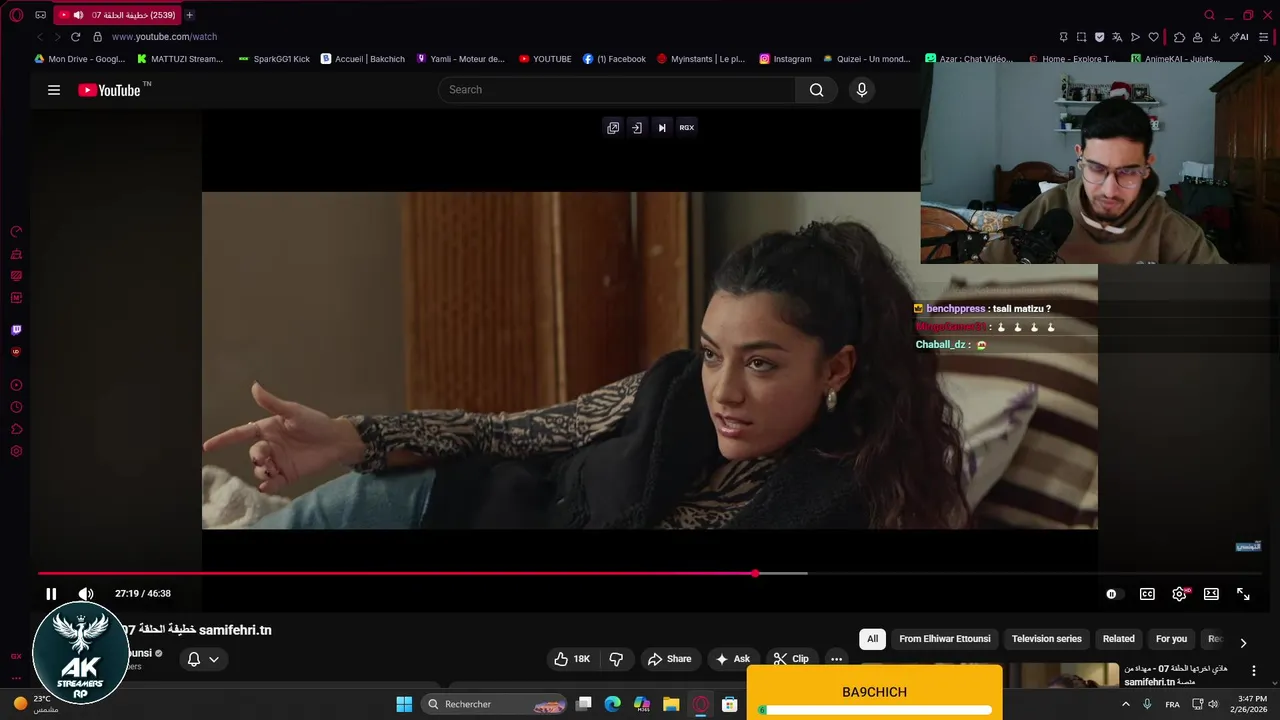Screen dimensions: 1280x720
Task: Mute tab via tab speaker icon
Action: point(78,15)
